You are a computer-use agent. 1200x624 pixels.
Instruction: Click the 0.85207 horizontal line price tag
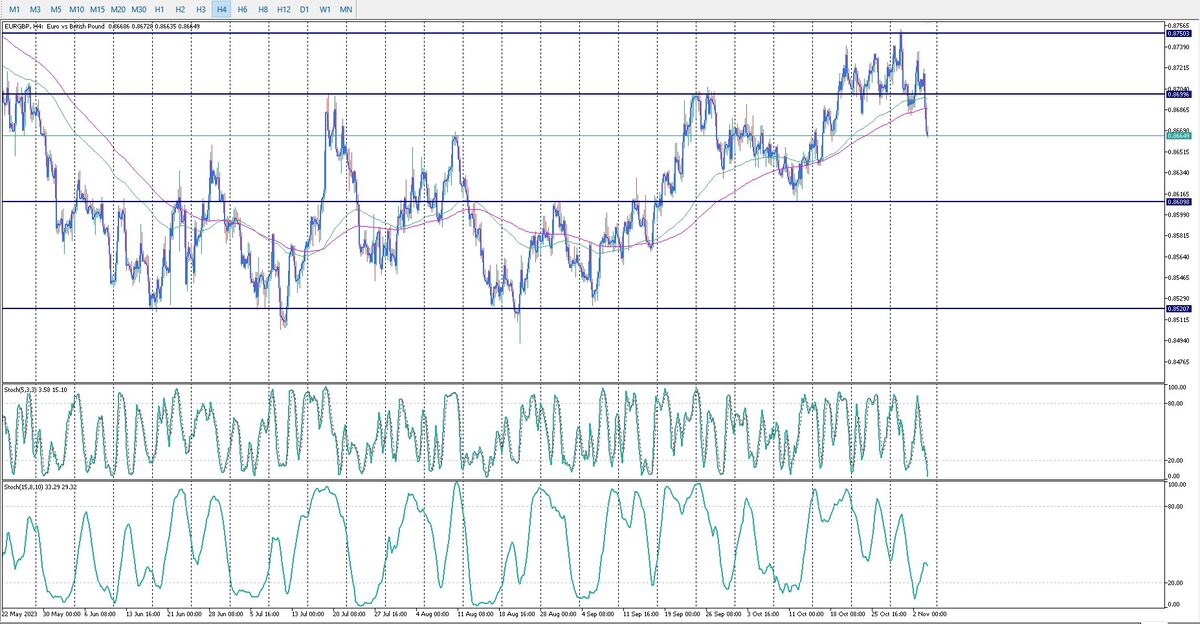point(1179,309)
